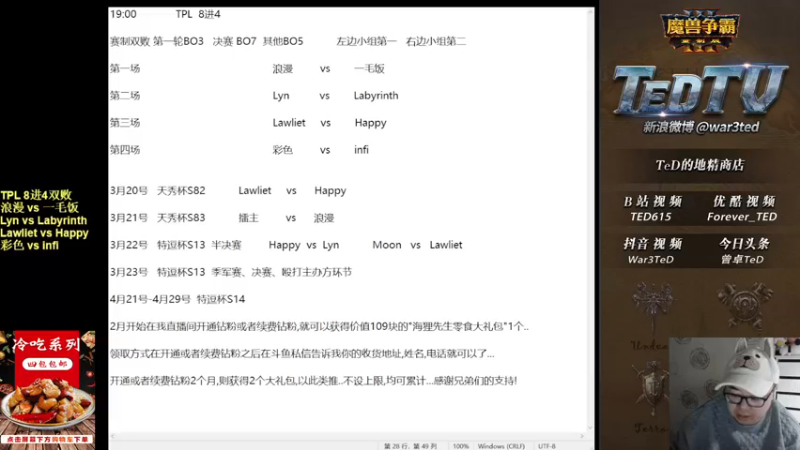Open 抖音视频 War3TeD link
Screen dimensions: 800x450
652,251
